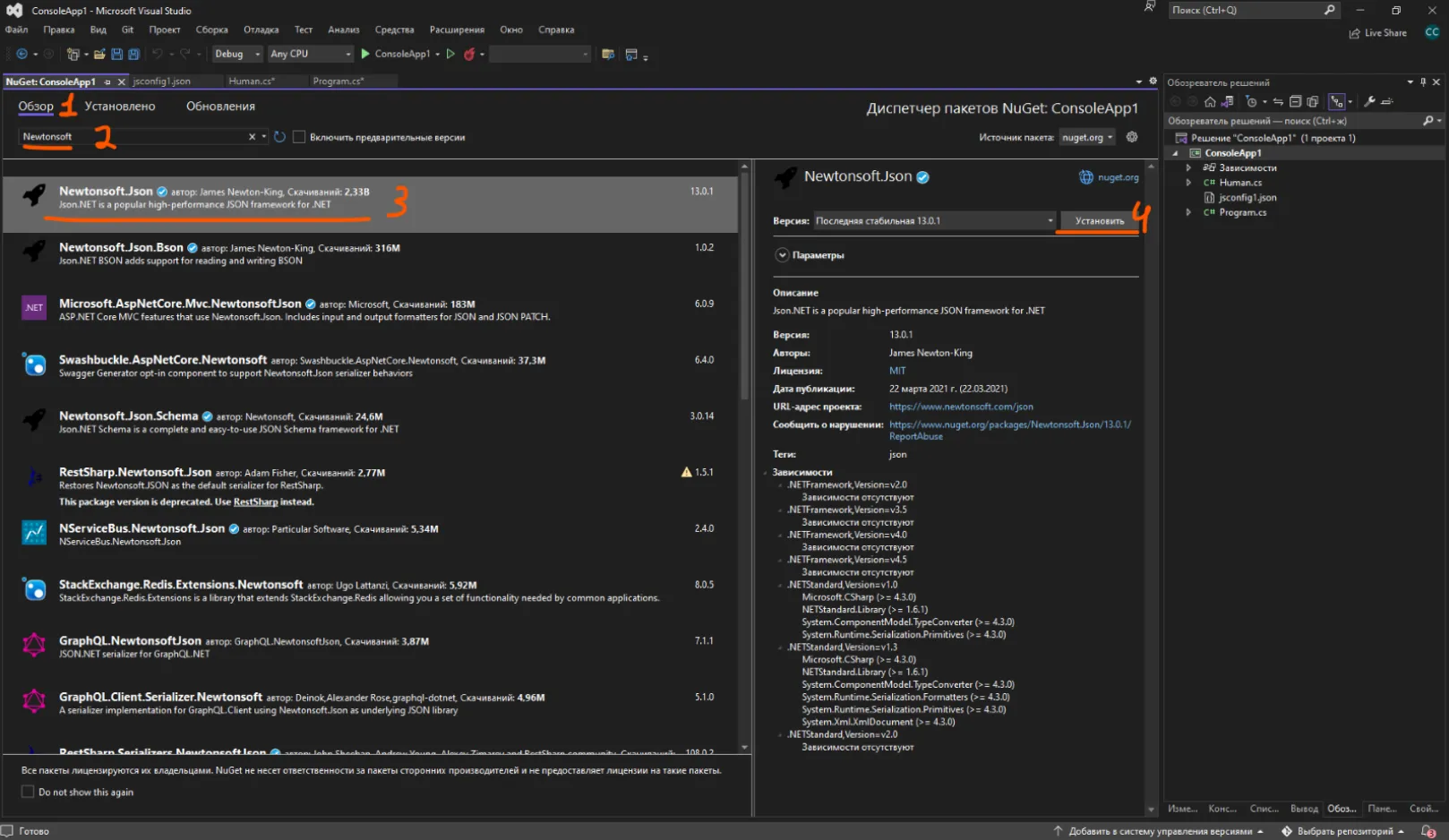
Task: Switch to the Установлено tab
Action: [120, 106]
